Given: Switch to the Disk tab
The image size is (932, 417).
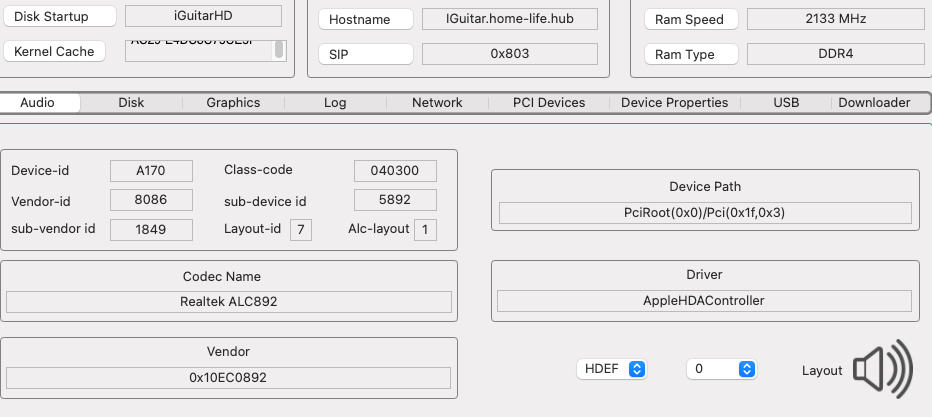Looking at the screenshot, I should pos(131,103).
